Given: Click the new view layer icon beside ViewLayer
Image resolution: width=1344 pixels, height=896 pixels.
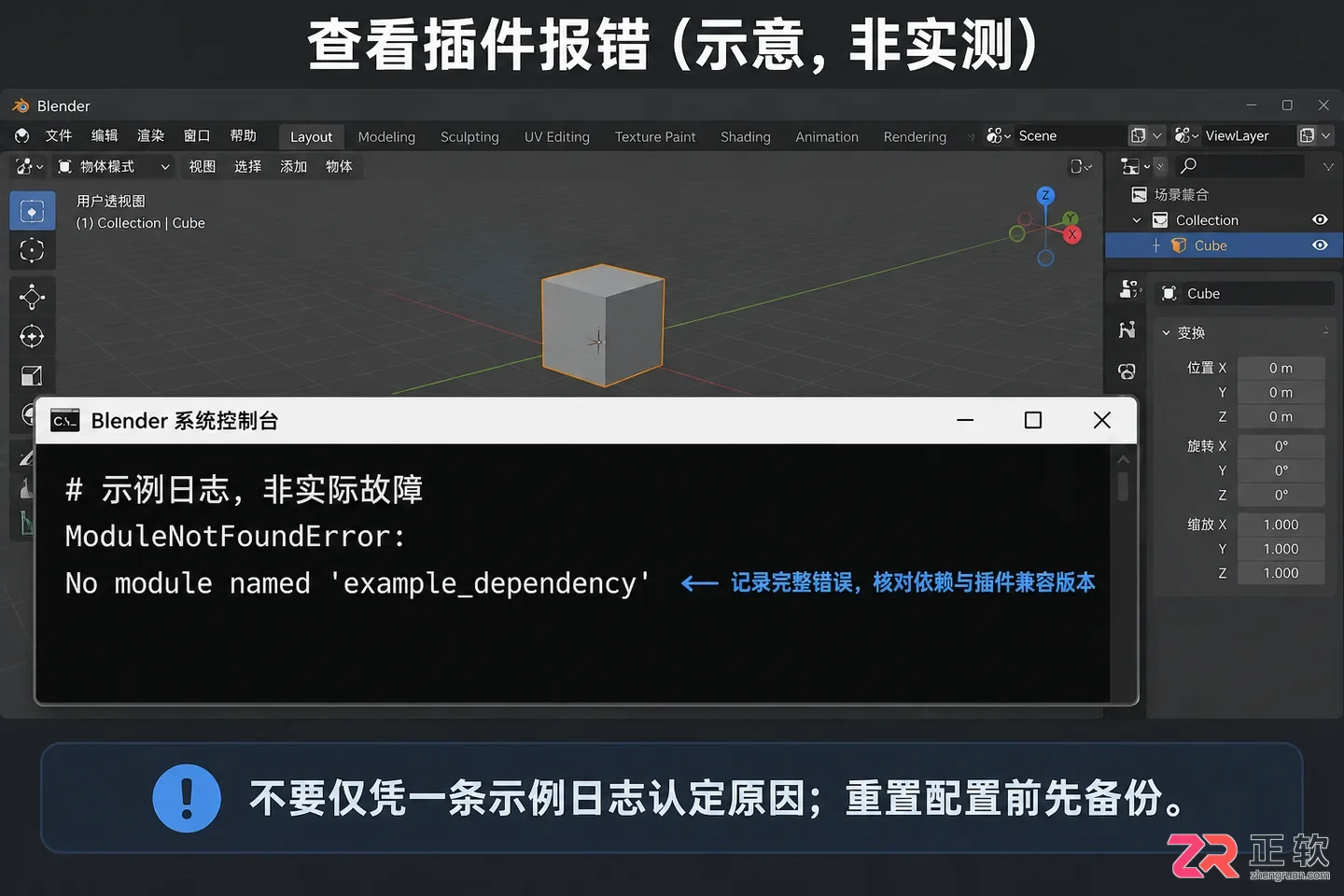Looking at the screenshot, I should click(x=1307, y=136).
